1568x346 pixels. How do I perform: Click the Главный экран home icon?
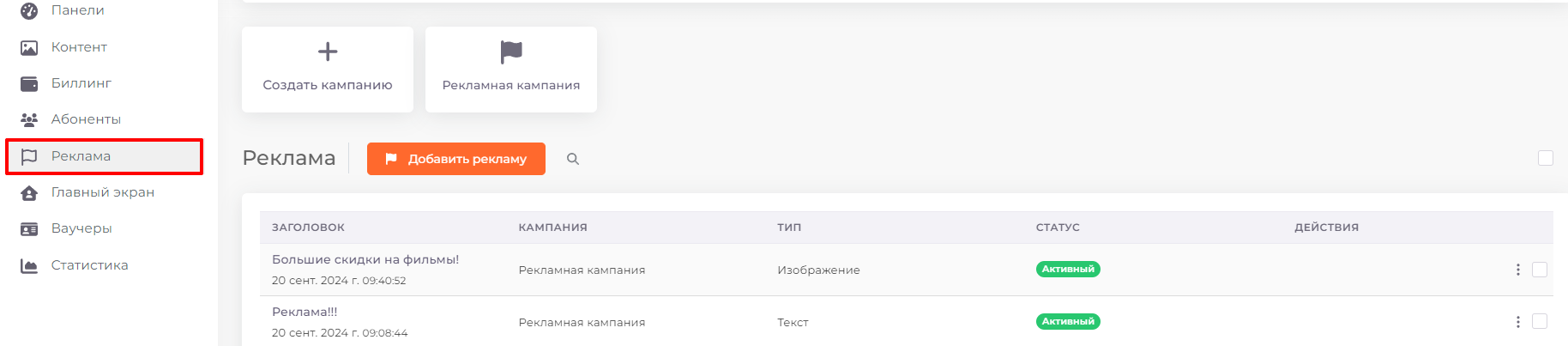[29, 192]
